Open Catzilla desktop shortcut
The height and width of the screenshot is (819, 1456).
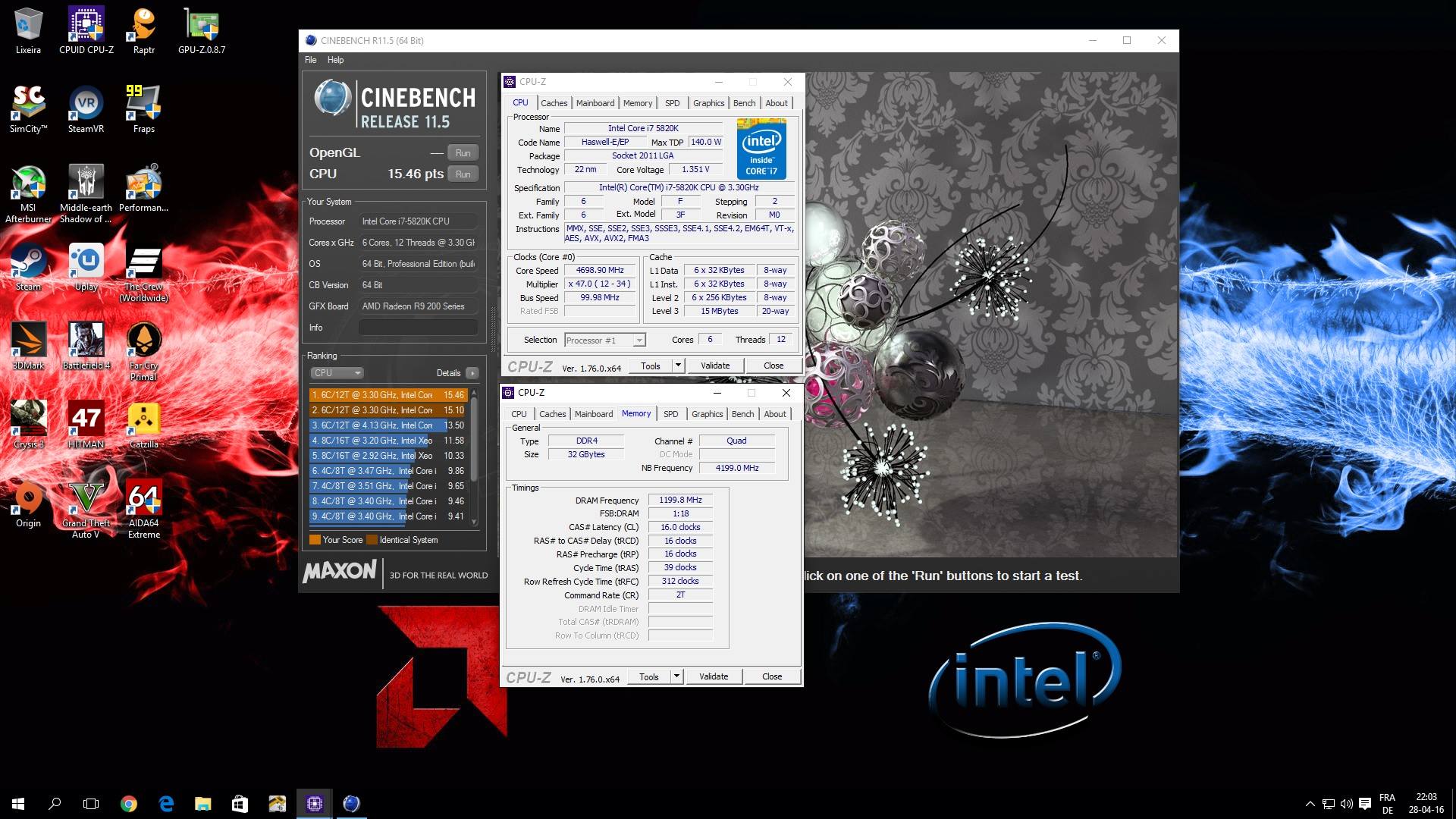coord(144,425)
